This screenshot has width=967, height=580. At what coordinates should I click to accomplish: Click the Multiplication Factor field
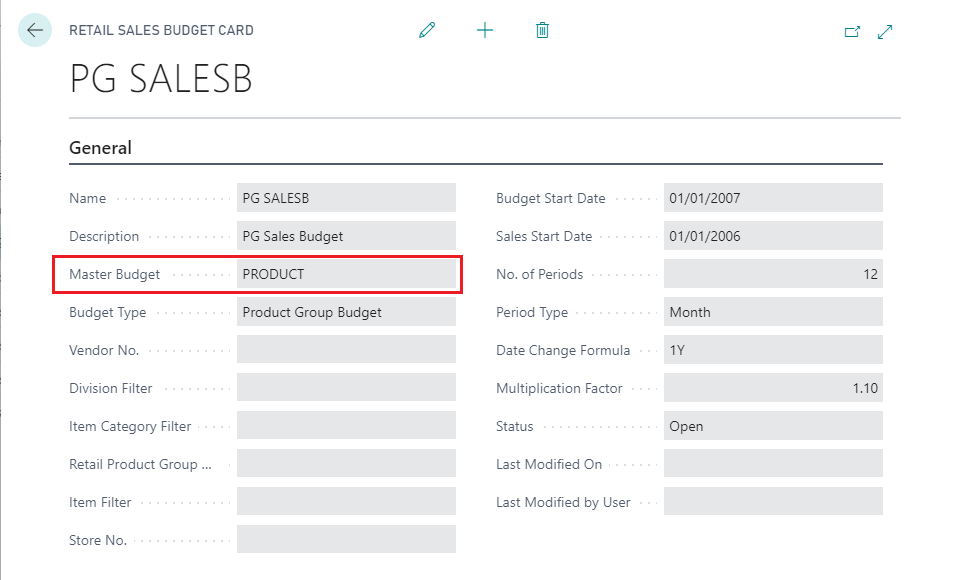(773, 388)
